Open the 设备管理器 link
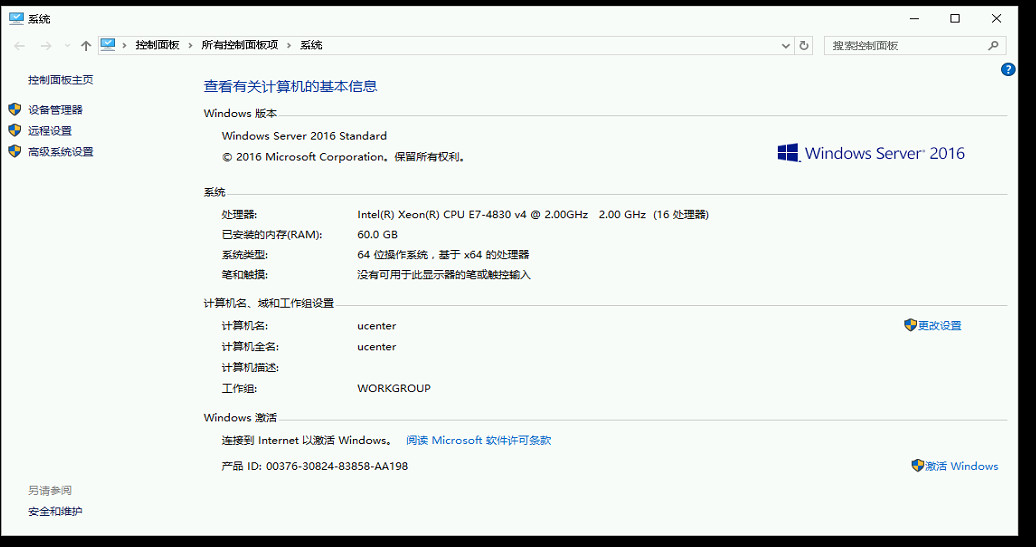 click(x=56, y=110)
